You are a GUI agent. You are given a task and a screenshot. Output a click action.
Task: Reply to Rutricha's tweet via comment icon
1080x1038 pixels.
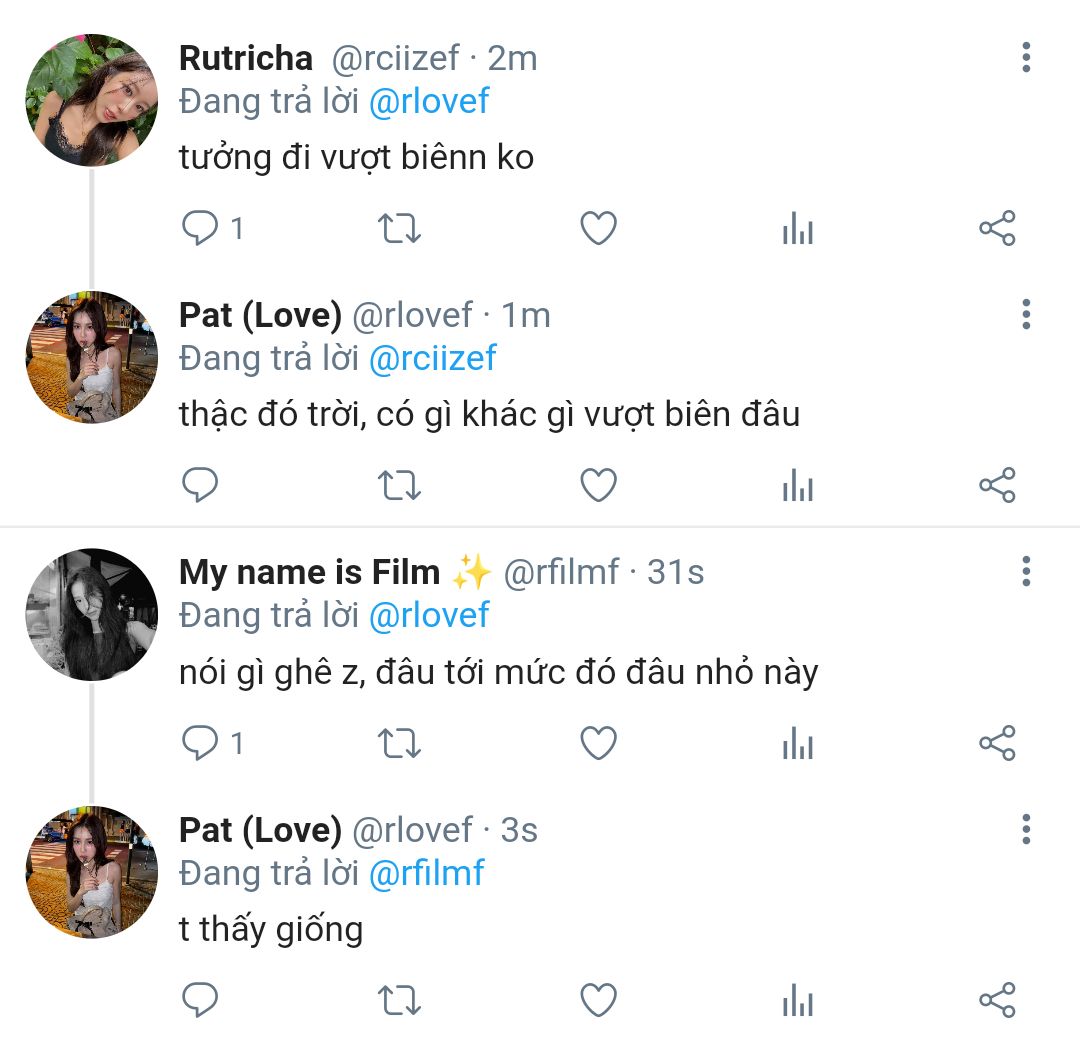(x=200, y=229)
